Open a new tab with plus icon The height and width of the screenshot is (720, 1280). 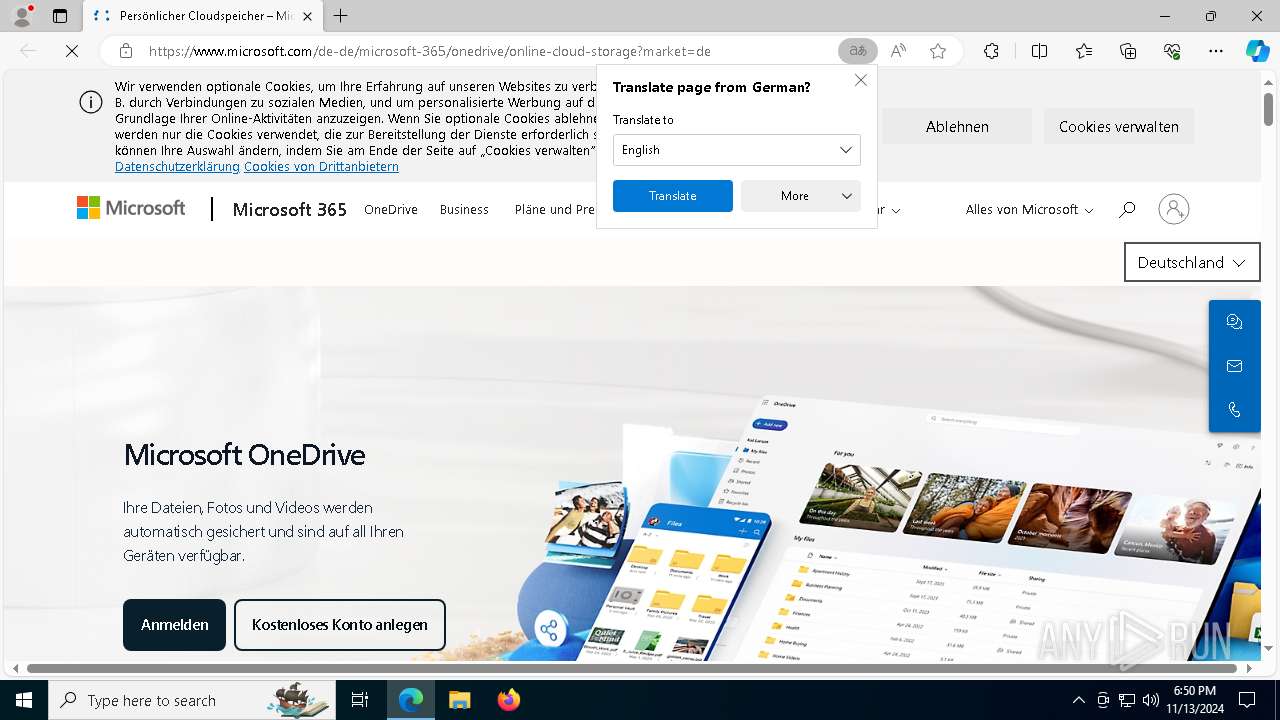pyautogui.click(x=341, y=16)
